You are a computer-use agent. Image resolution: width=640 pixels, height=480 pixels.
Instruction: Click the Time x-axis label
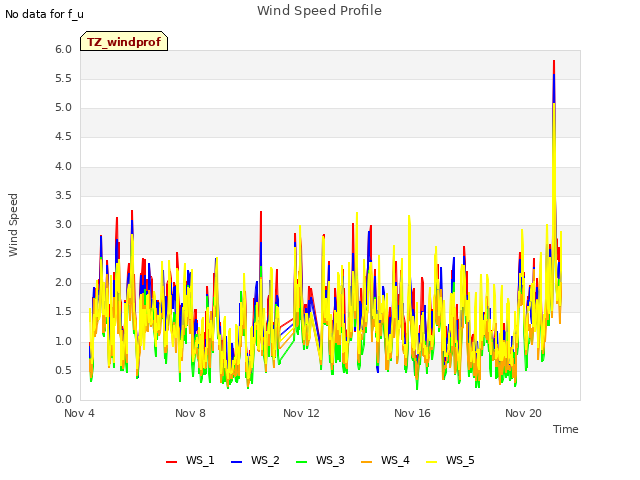click(565, 429)
